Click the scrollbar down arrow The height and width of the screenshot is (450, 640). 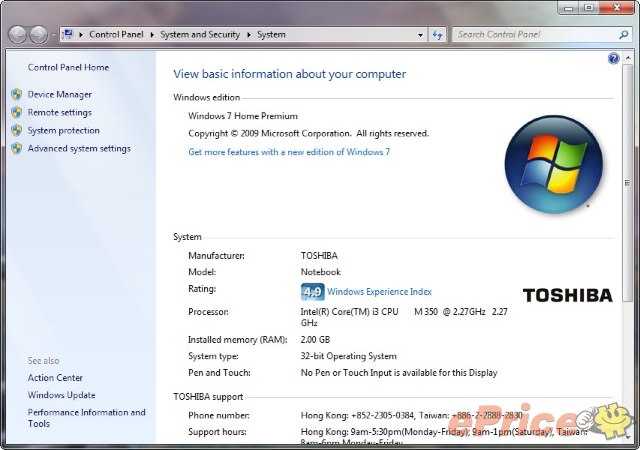click(x=627, y=437)
